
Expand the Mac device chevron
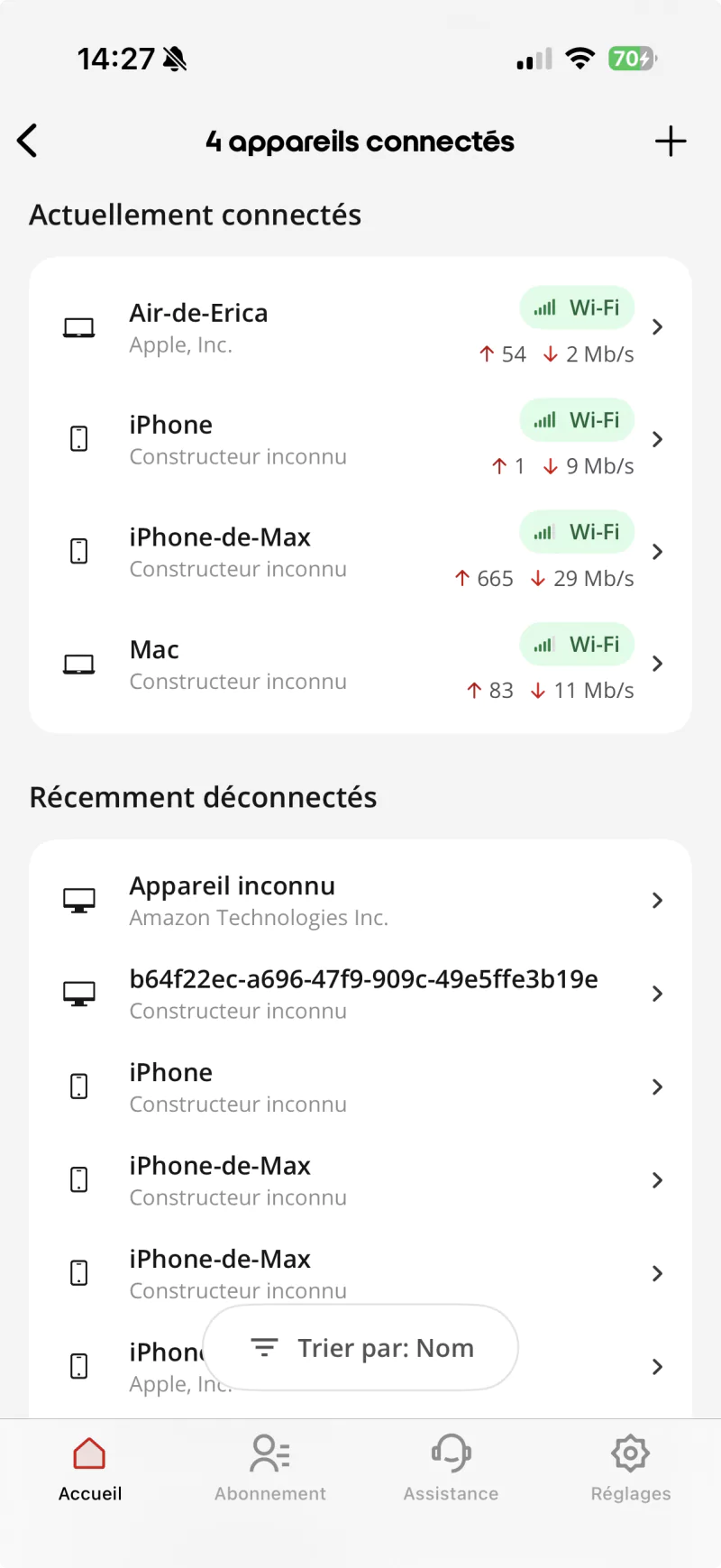point(658,665)
